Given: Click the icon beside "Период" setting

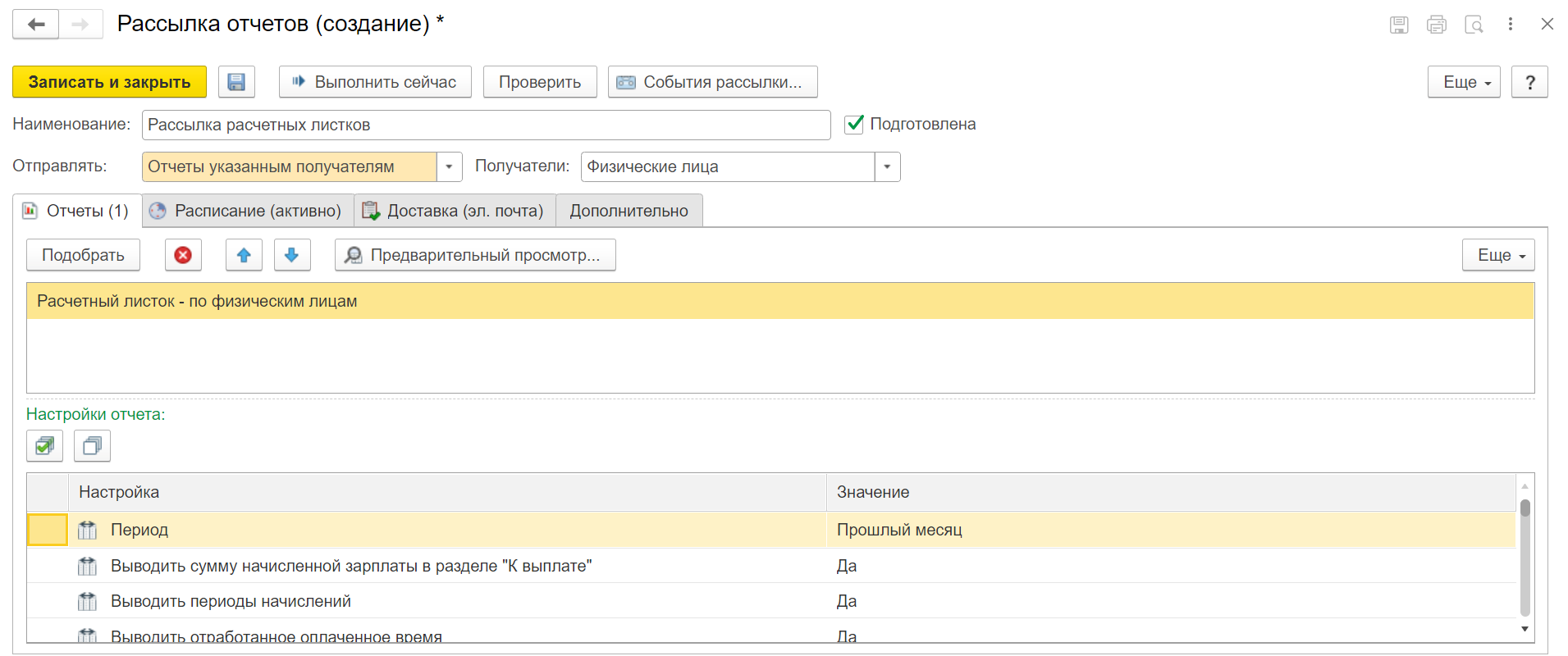Looking at the screenshot, I should tap(87, 531).
